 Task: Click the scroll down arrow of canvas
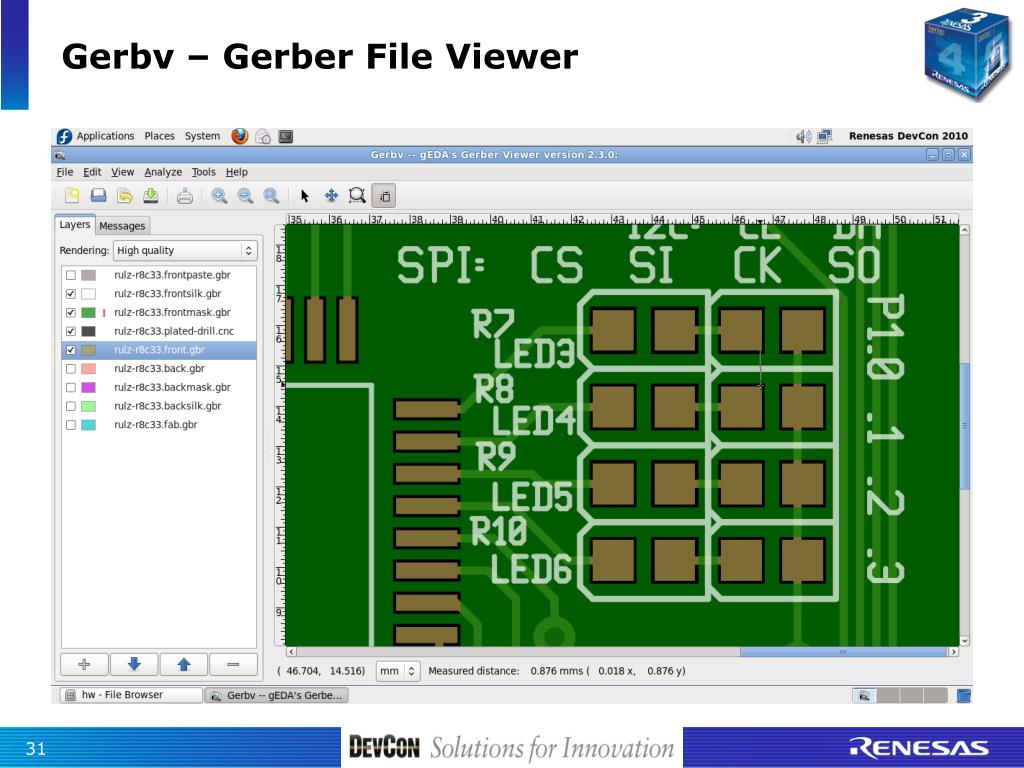tap(965, 641)
